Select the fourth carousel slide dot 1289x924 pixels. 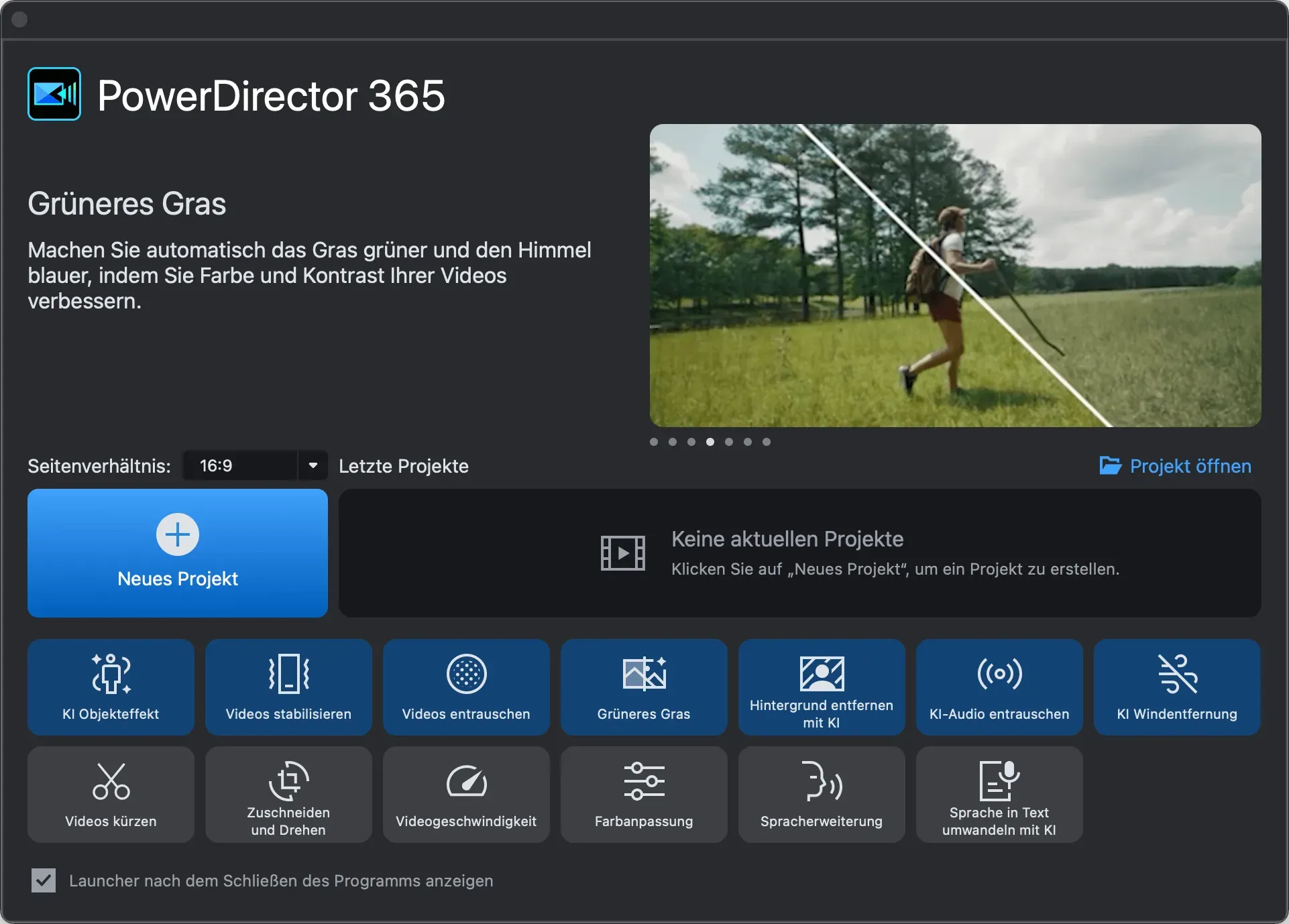710,442
